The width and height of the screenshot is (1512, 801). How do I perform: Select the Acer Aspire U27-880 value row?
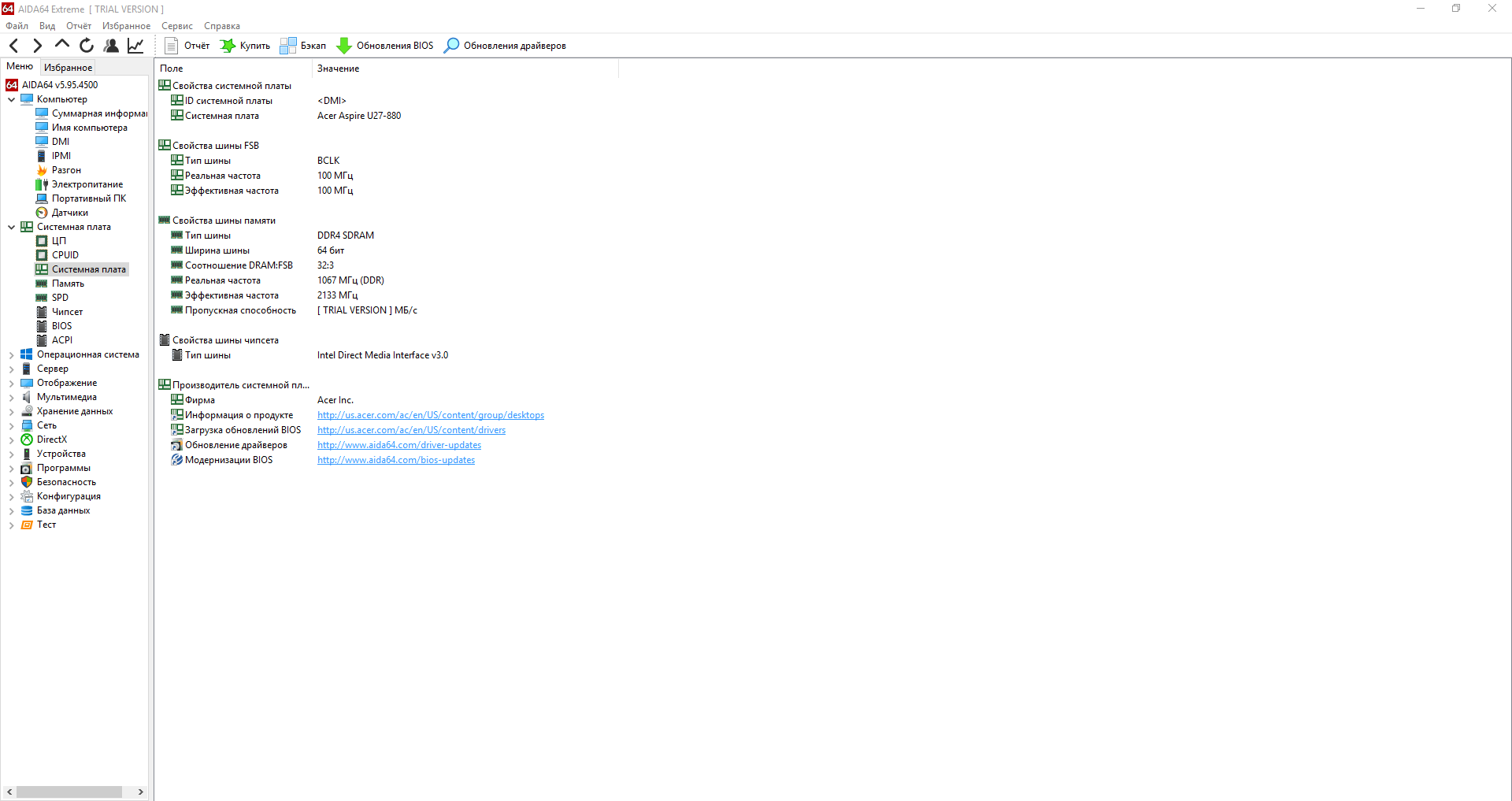[x=359, y=116]
